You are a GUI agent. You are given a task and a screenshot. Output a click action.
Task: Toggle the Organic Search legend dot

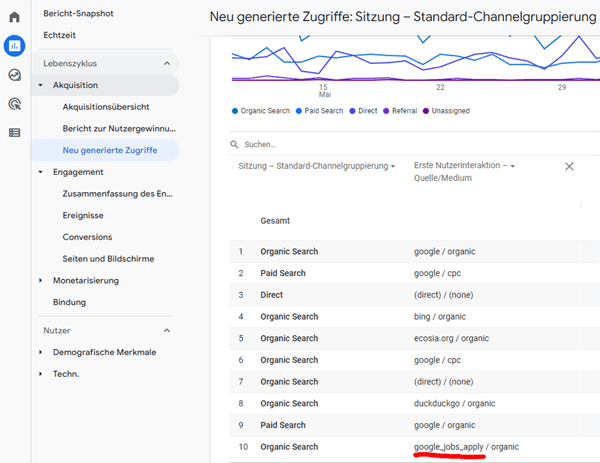[235, 111]
